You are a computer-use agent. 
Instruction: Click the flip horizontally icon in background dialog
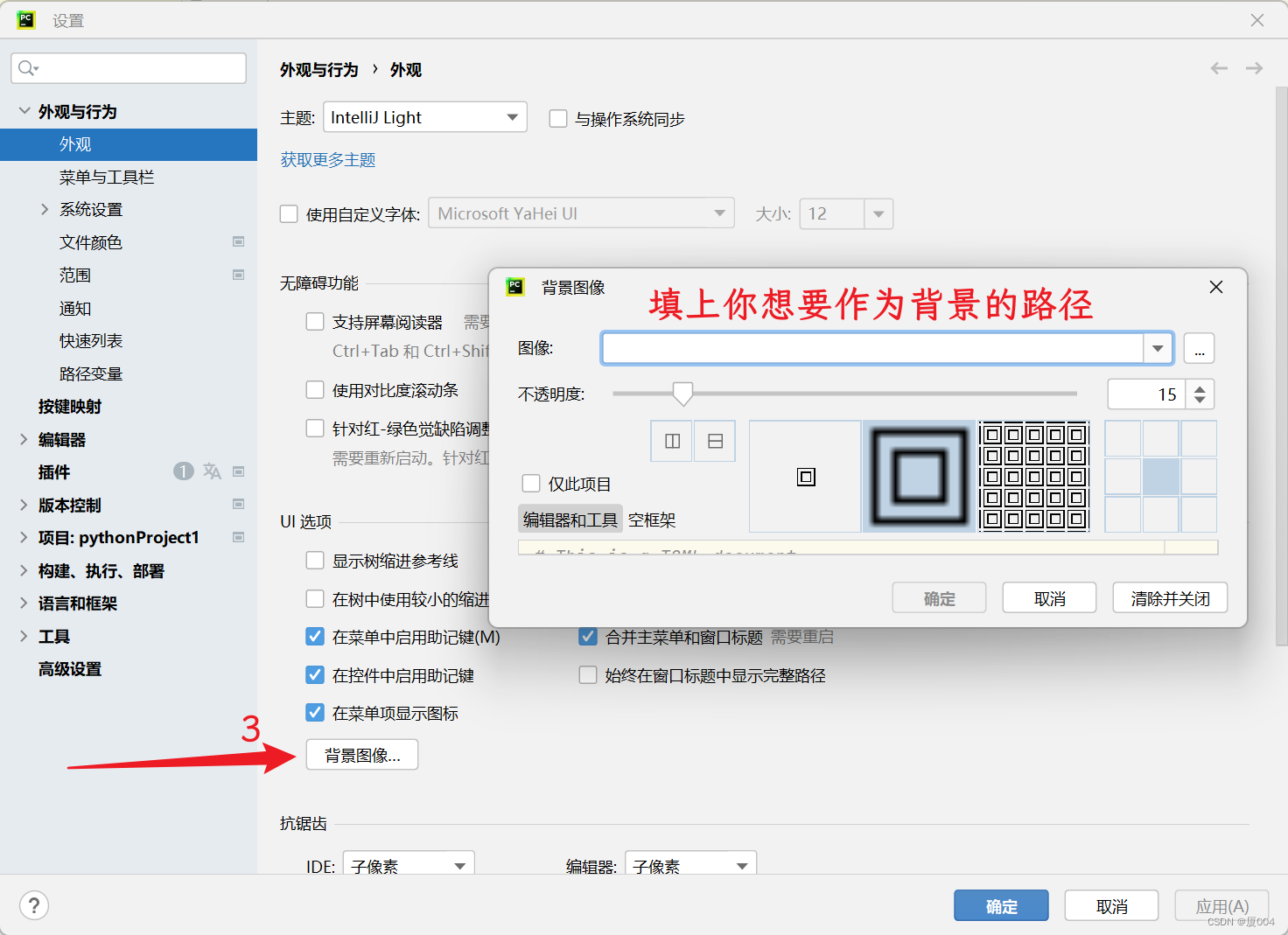672,442
